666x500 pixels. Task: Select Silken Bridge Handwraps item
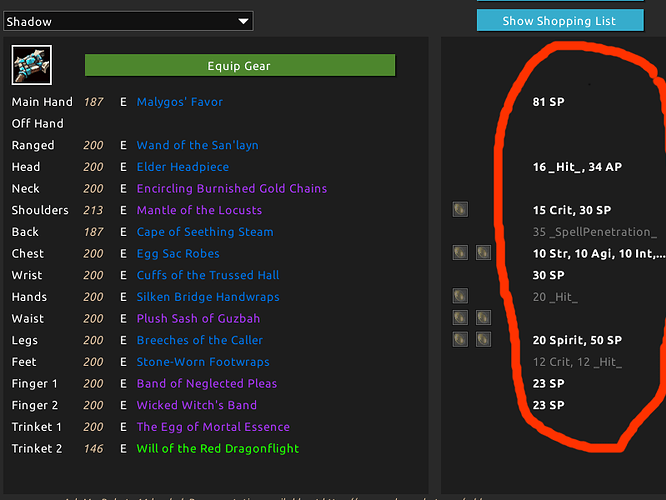pos(208,297)
